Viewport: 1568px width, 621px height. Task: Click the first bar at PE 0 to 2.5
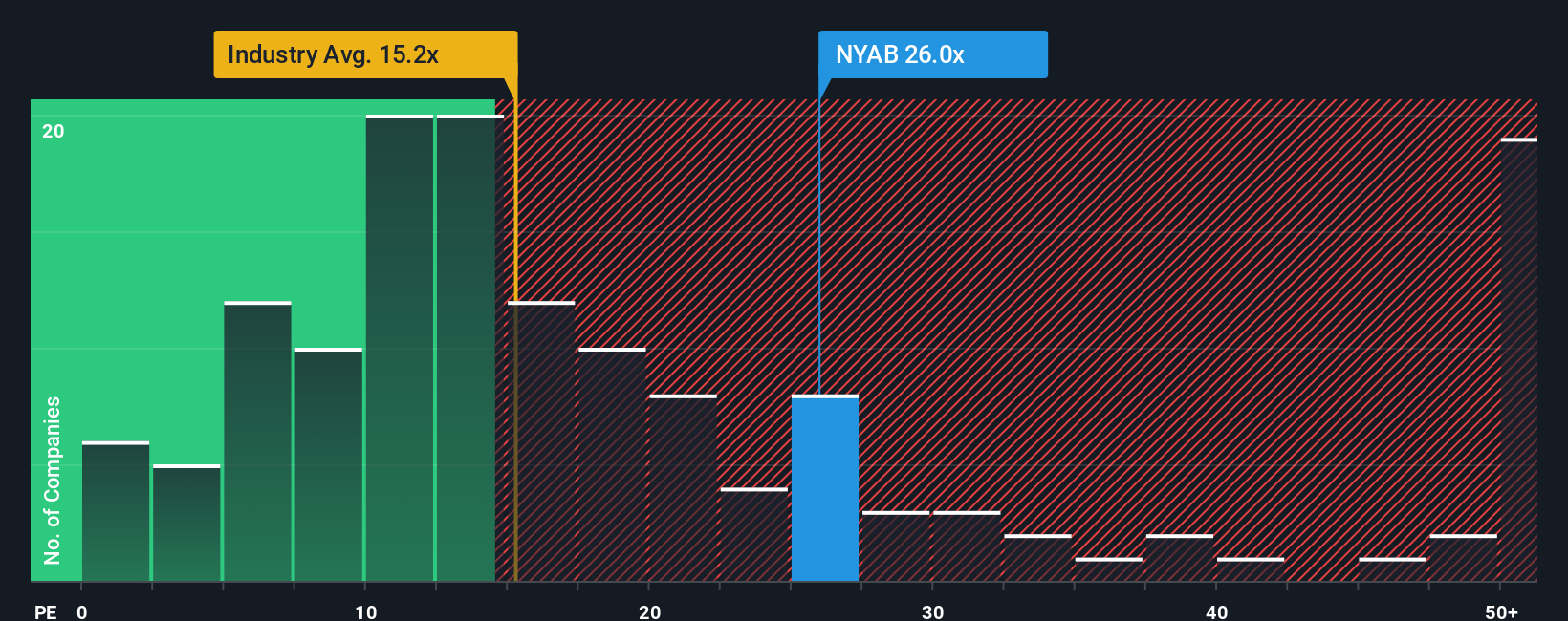pos(116,512)
